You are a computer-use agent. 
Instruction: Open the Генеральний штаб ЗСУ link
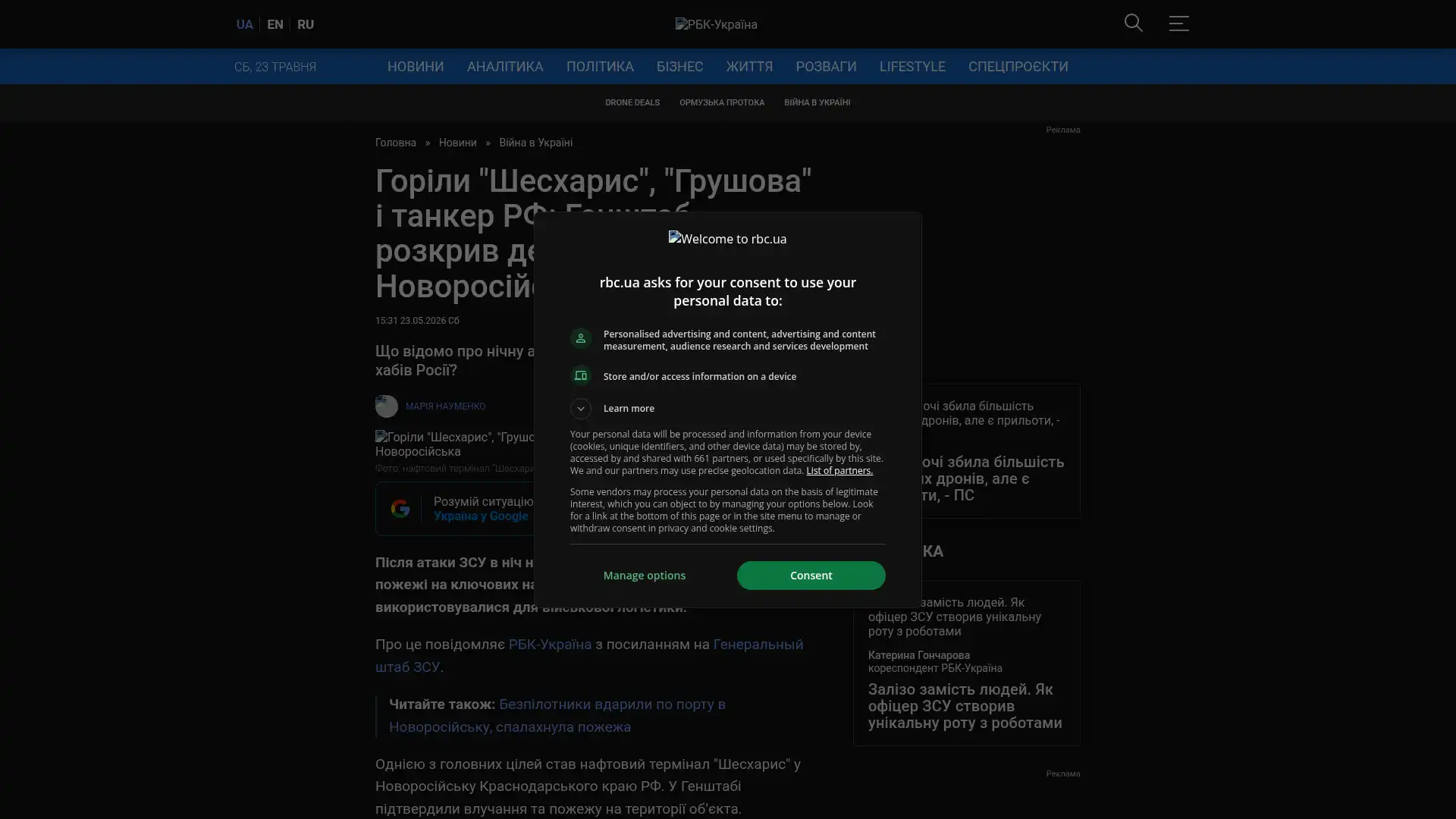(x=589, y=655)
